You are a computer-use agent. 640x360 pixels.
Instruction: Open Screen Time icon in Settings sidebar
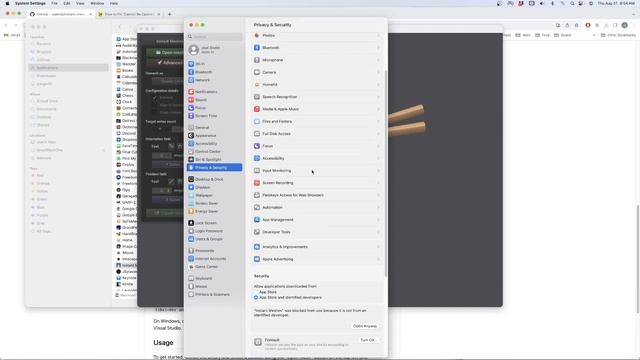click(x=191, y=116)
